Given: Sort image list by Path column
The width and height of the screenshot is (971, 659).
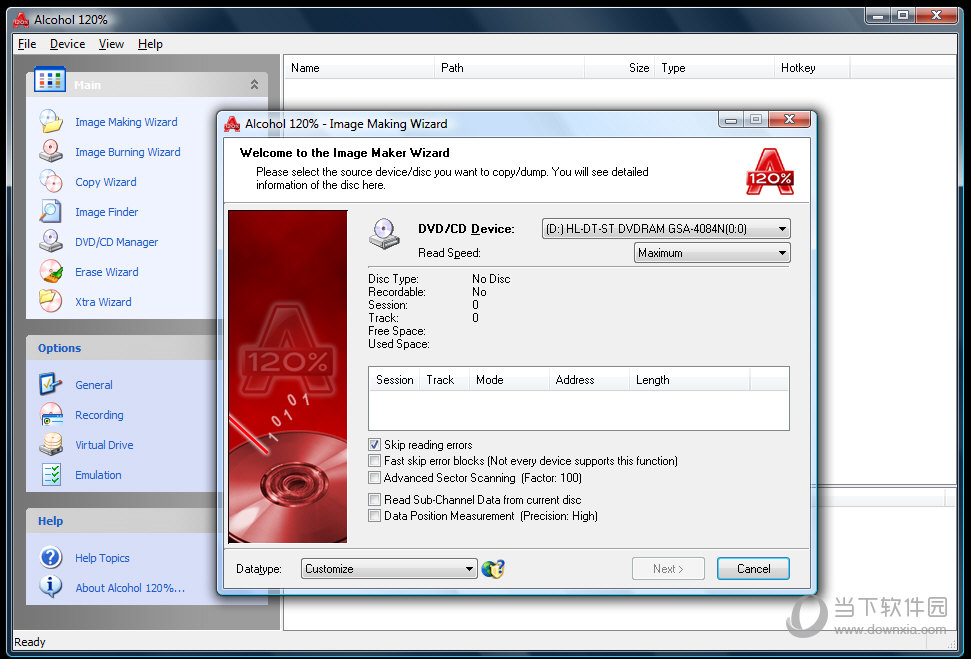Looking at the screenshot, I should point(510,68).
